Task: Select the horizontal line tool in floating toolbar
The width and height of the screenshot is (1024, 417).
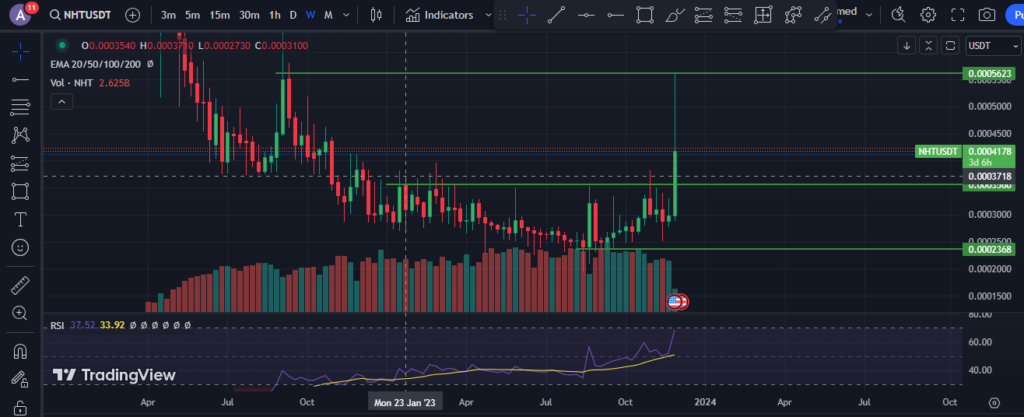Action: pyautogui.click(x=586, y=15)
